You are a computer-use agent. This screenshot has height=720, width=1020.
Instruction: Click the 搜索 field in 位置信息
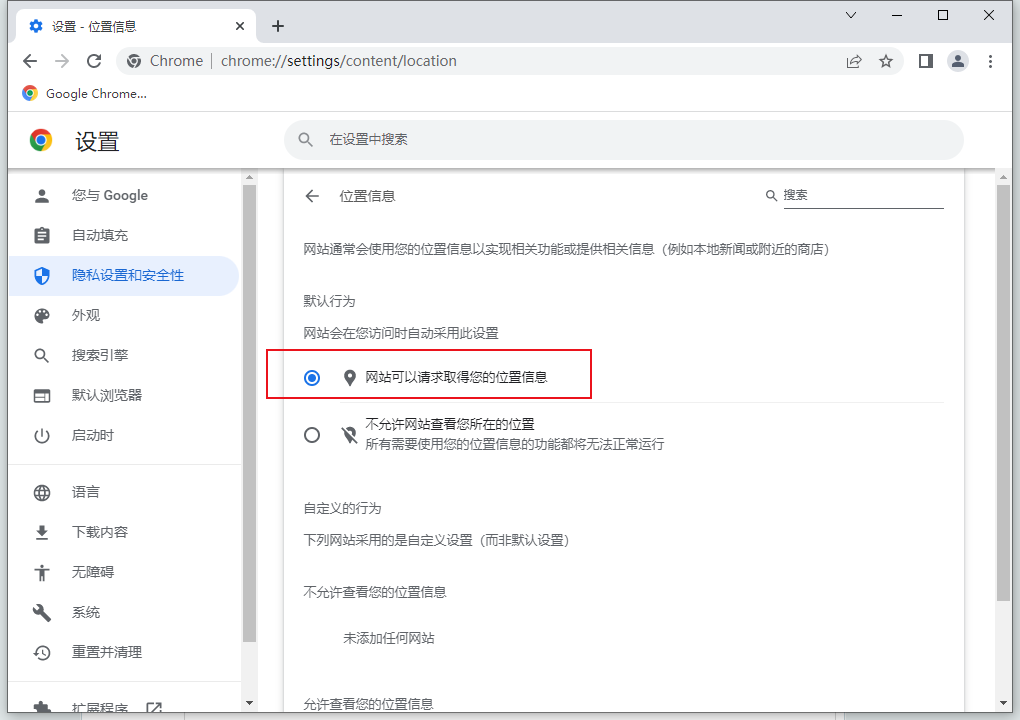pos(863,195)
